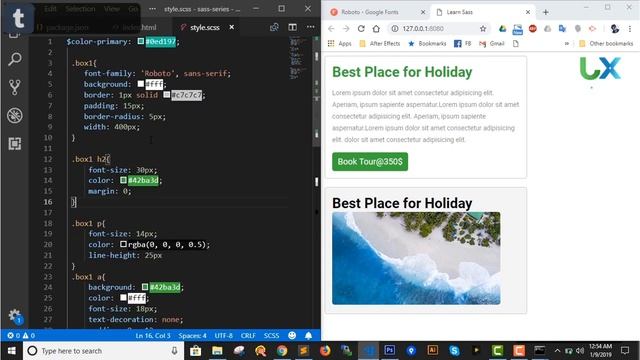Click the Type here to search box

point(102,351)
